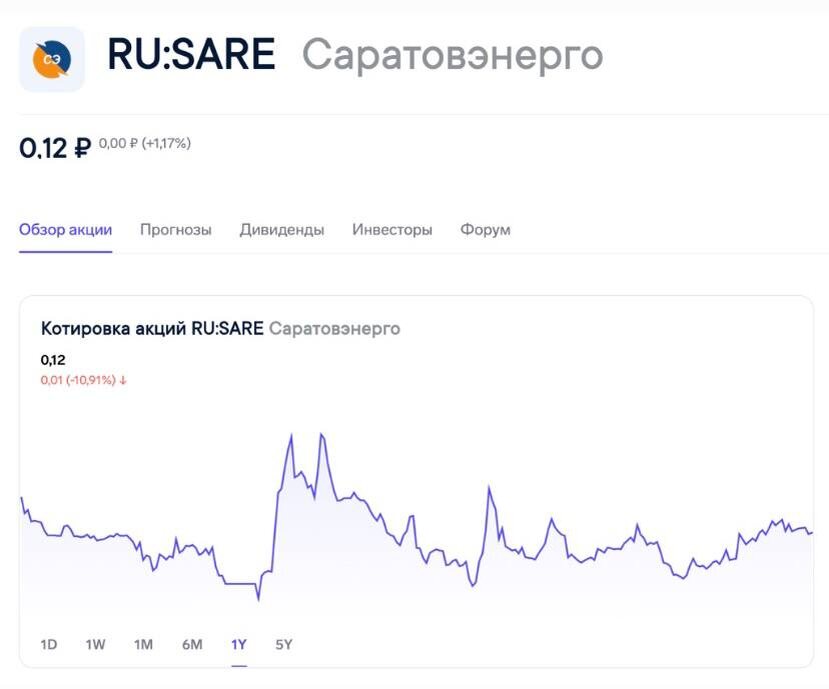
Task: Open the Дивиденды tab
Action: (282, 229)
